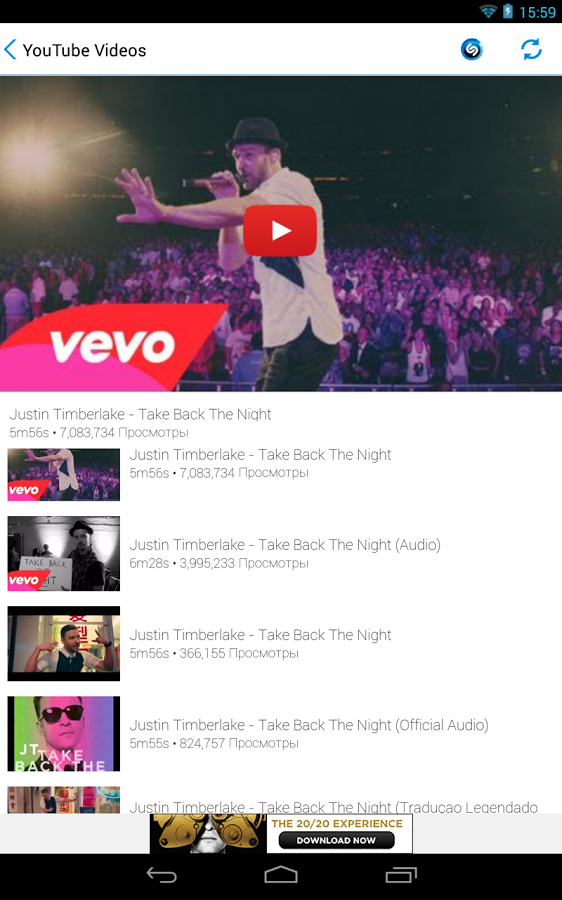The image size is (562, 900).
Task: Tap the DOWNLOAD NOW ad button
Action: pos(336,840)
